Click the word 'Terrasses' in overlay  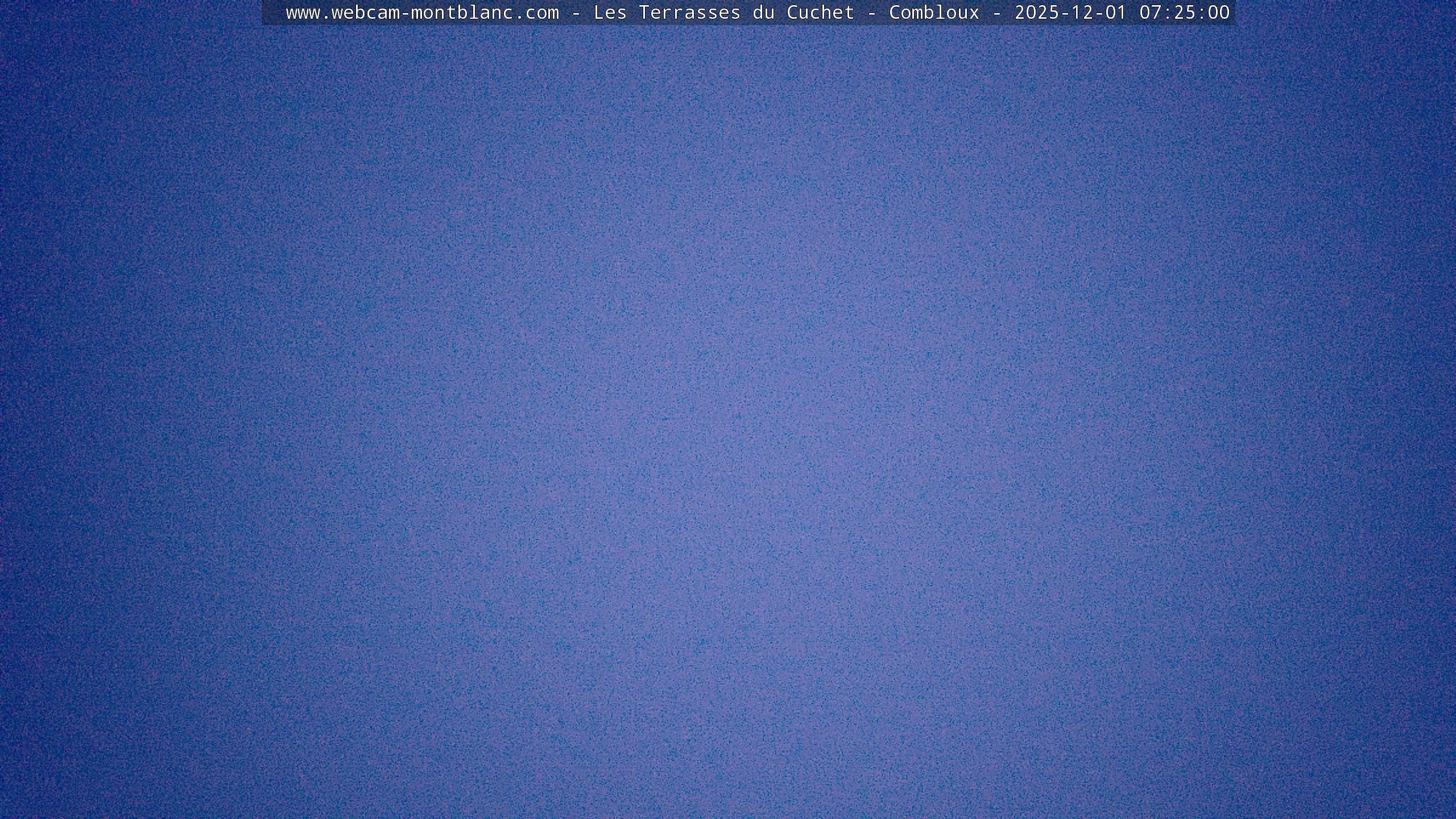pos(689,13)
